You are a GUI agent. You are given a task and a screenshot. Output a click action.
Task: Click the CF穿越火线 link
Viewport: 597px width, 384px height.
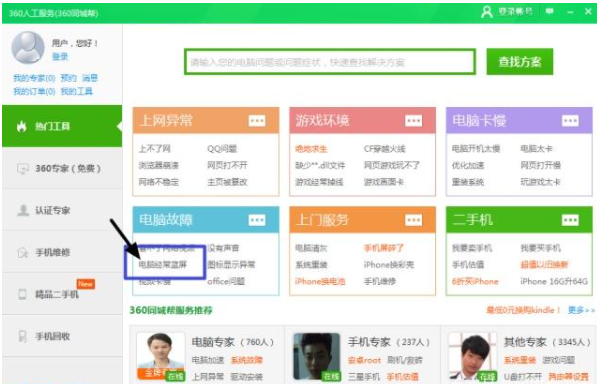pos(385,149)
